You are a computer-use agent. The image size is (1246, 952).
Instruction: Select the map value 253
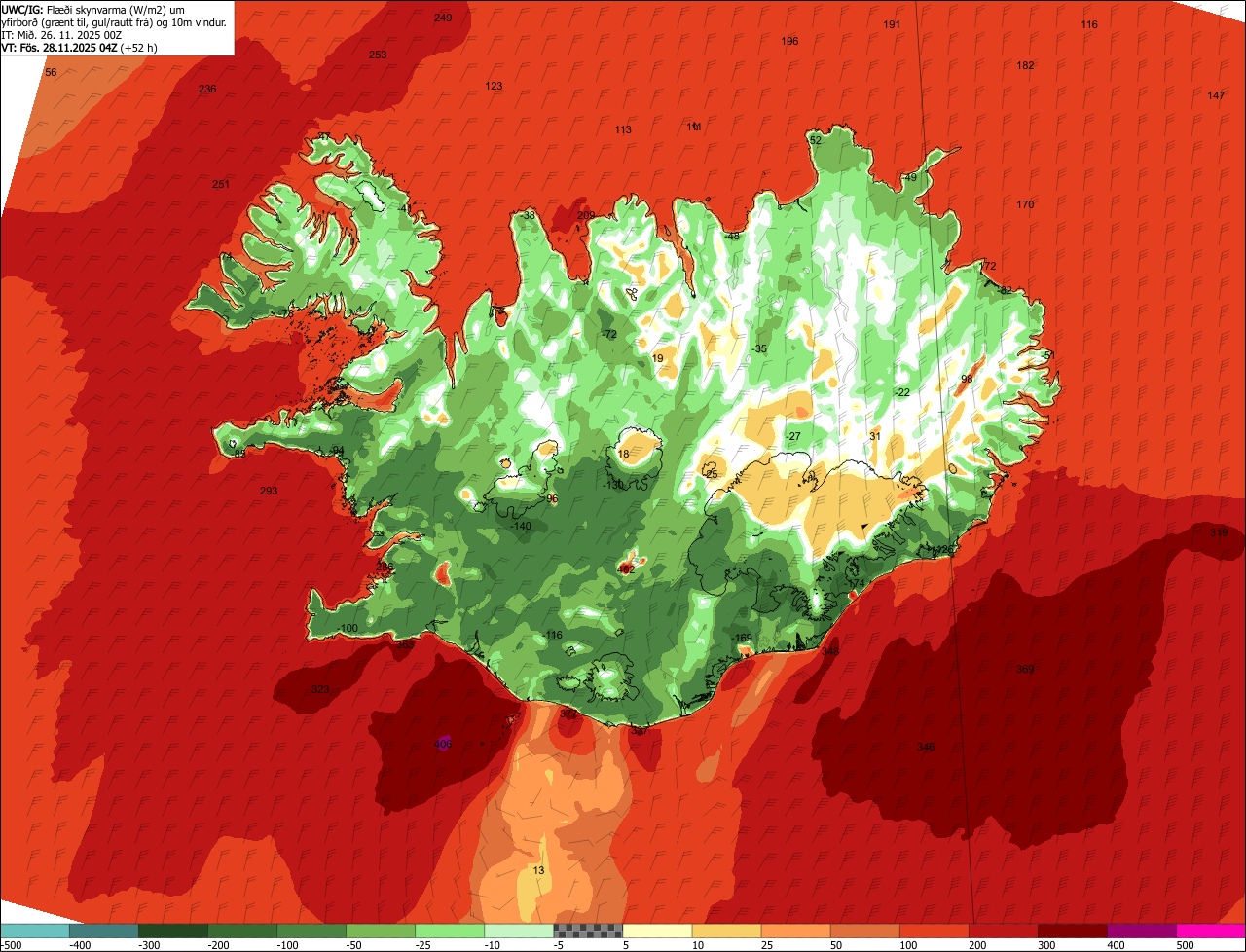click(378, 55)
